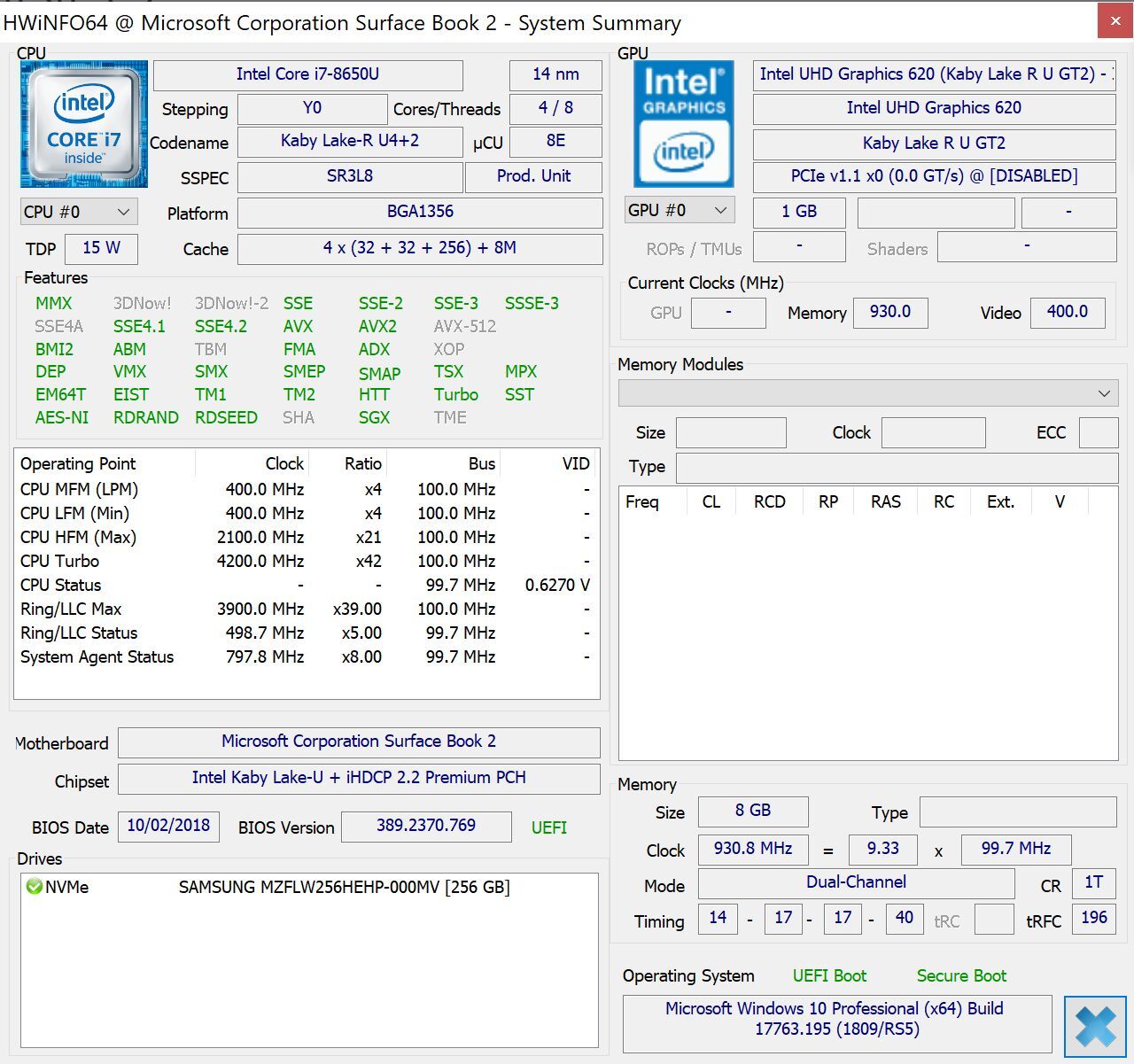The width and height of the screenshot is (1134, 1064).
Task: Click the Dual-Channel memory mode field
Action: 856,882
